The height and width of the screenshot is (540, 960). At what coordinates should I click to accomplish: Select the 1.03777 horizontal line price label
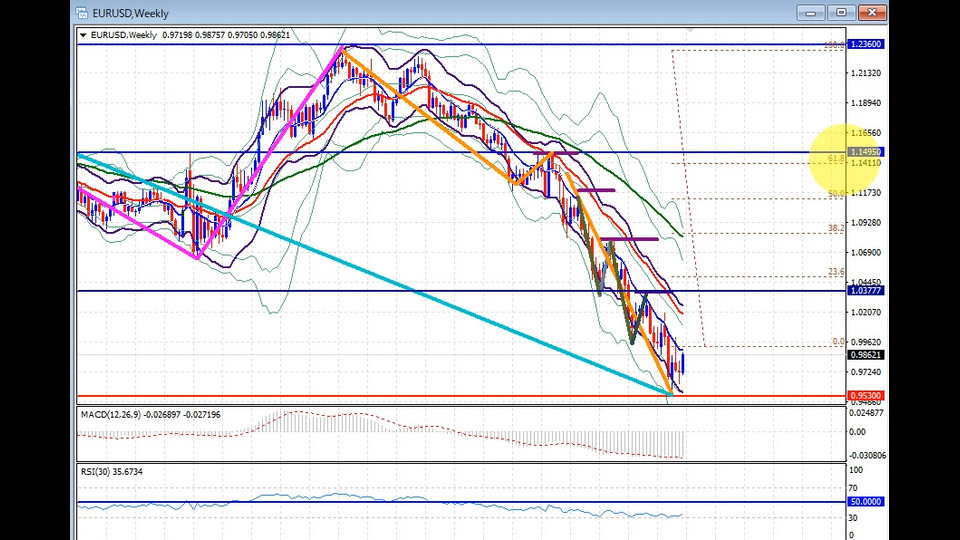tap(866, 290)
